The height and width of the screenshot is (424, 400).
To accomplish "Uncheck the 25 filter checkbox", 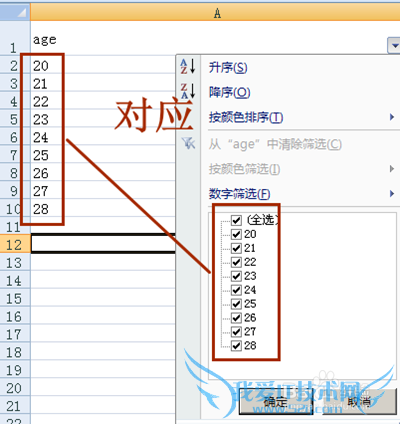I will pyautogui.click(x=236, y=304).
